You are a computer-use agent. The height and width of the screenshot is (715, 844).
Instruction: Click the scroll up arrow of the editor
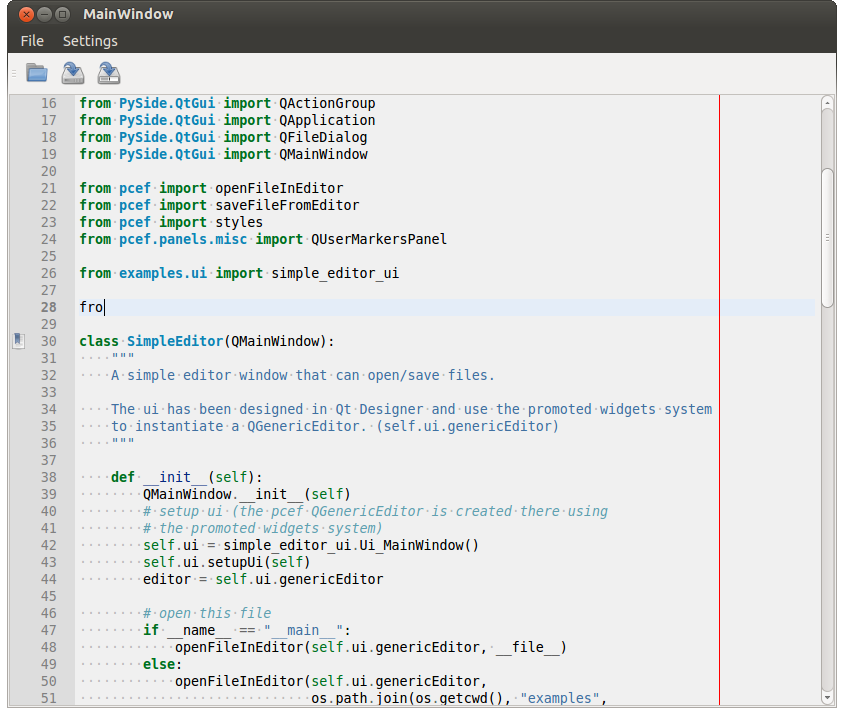(827, 102)
